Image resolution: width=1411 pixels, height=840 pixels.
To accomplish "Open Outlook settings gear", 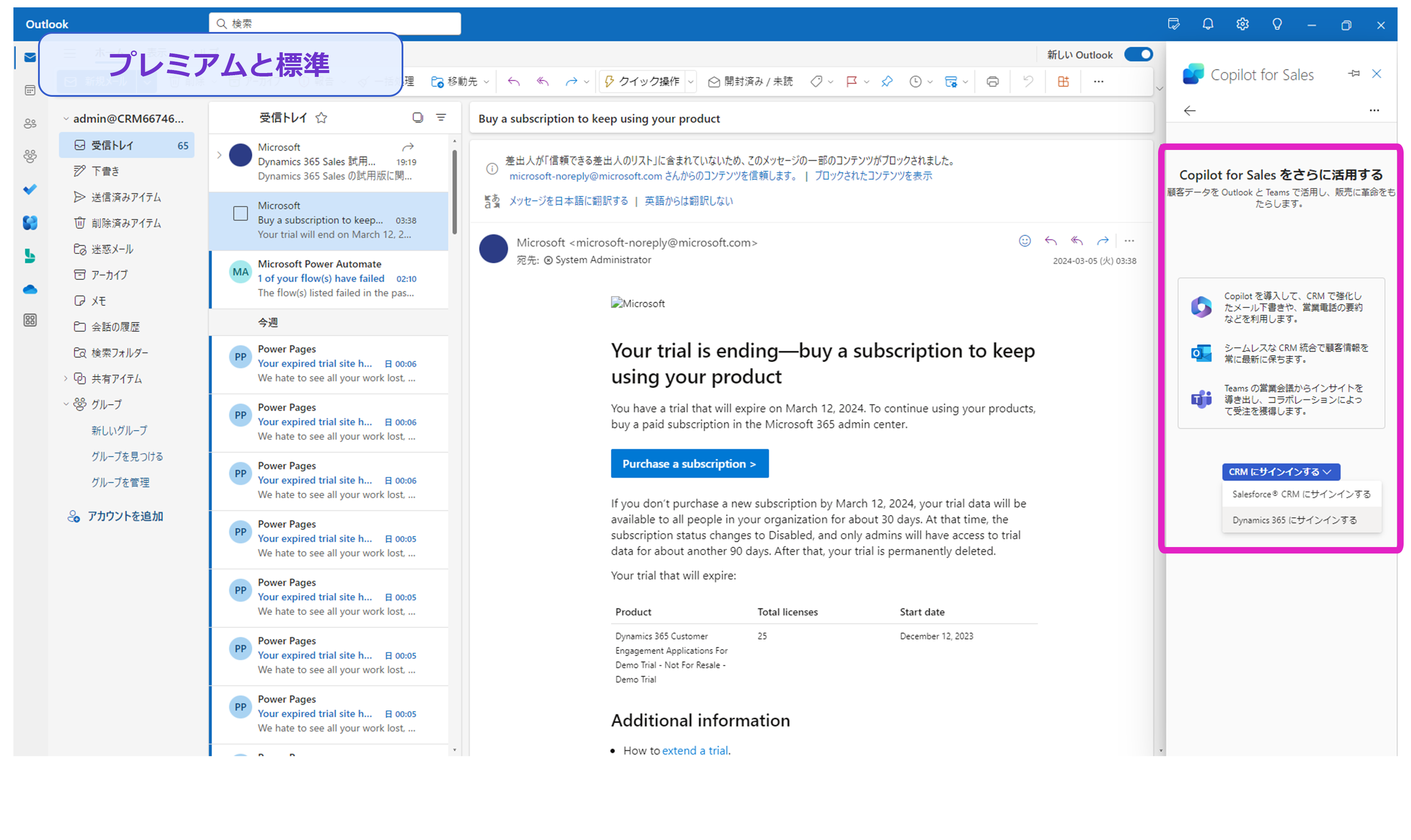I will pos(1242,24).
